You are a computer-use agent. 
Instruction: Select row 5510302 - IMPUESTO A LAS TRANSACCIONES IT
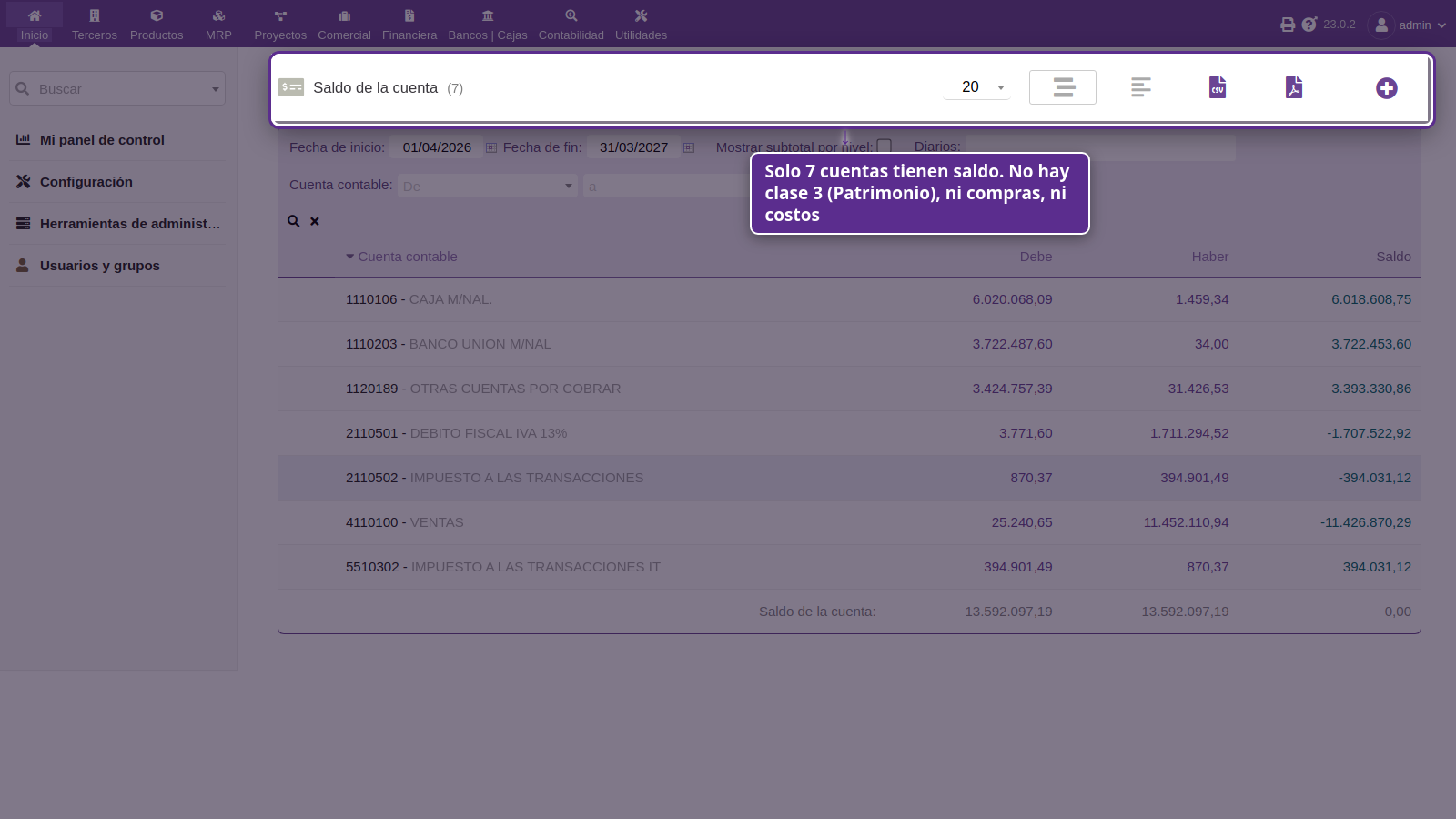pos(849,567)
